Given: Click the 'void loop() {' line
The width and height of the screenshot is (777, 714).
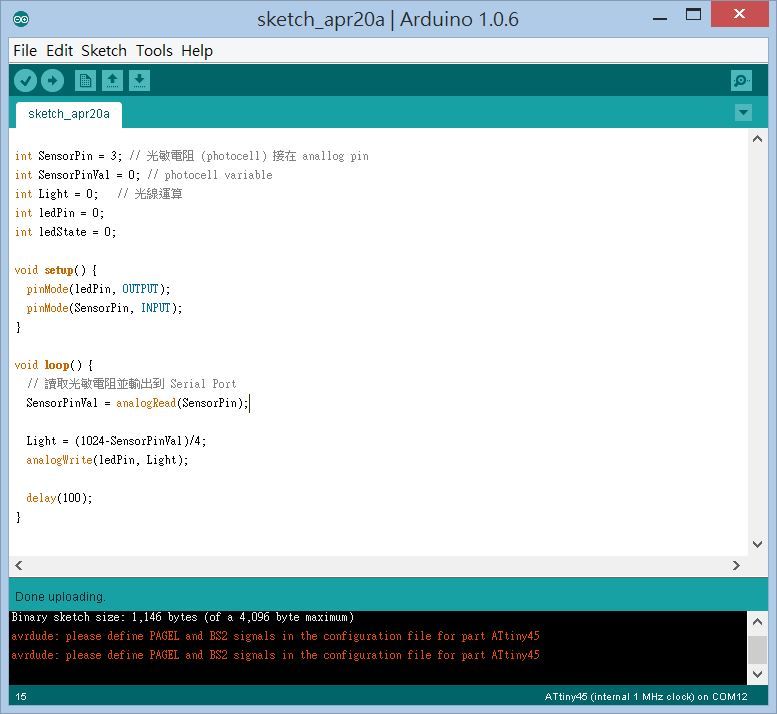Looking at the screenshot, I should click(54, 365).
